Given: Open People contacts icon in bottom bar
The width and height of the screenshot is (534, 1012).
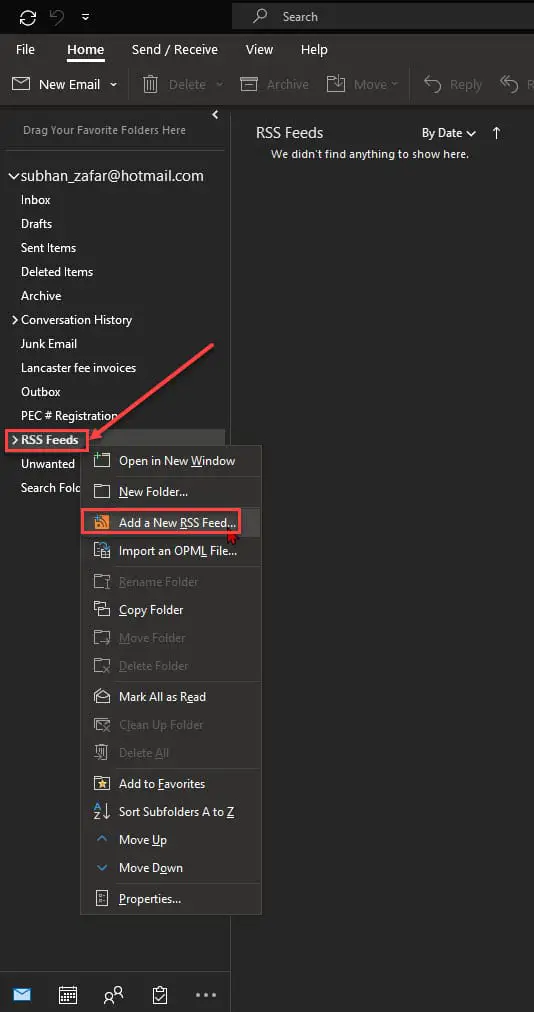Looking at the screenshot, I should click(114, 995).
